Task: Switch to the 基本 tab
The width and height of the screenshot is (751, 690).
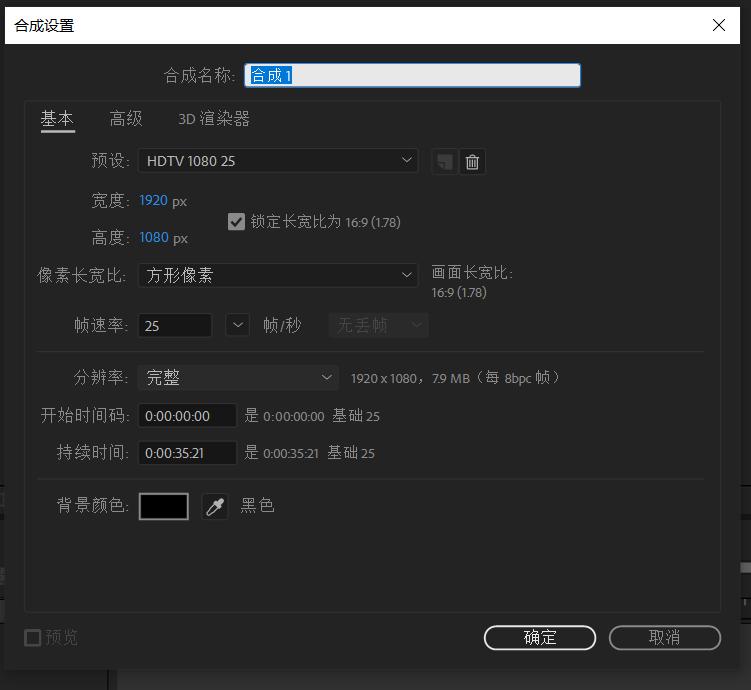Action: tap(57, 119)
